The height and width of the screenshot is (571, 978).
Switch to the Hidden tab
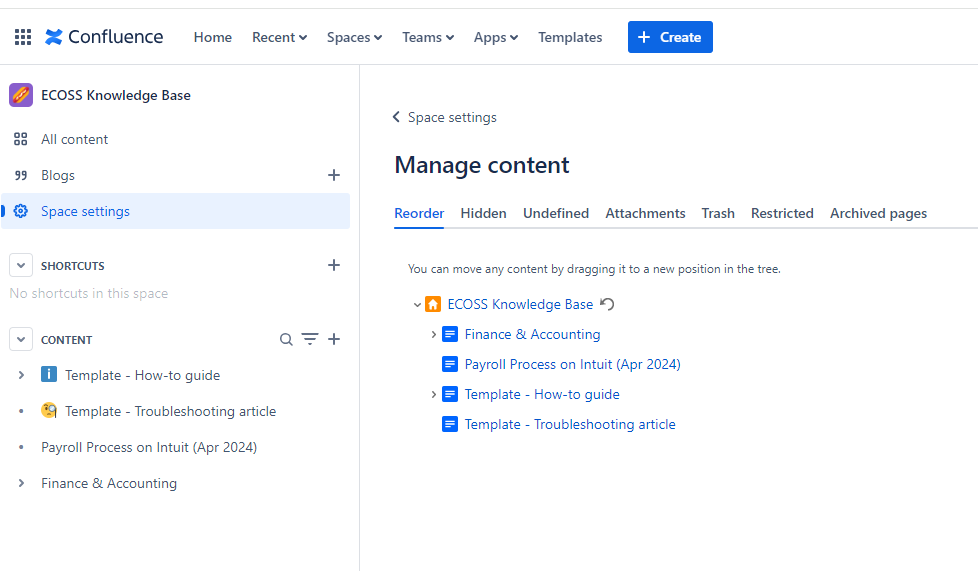pos(483,213)
